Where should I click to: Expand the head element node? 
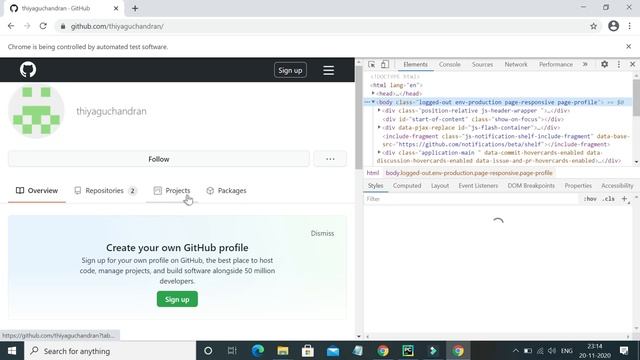(x=373, y=93)
